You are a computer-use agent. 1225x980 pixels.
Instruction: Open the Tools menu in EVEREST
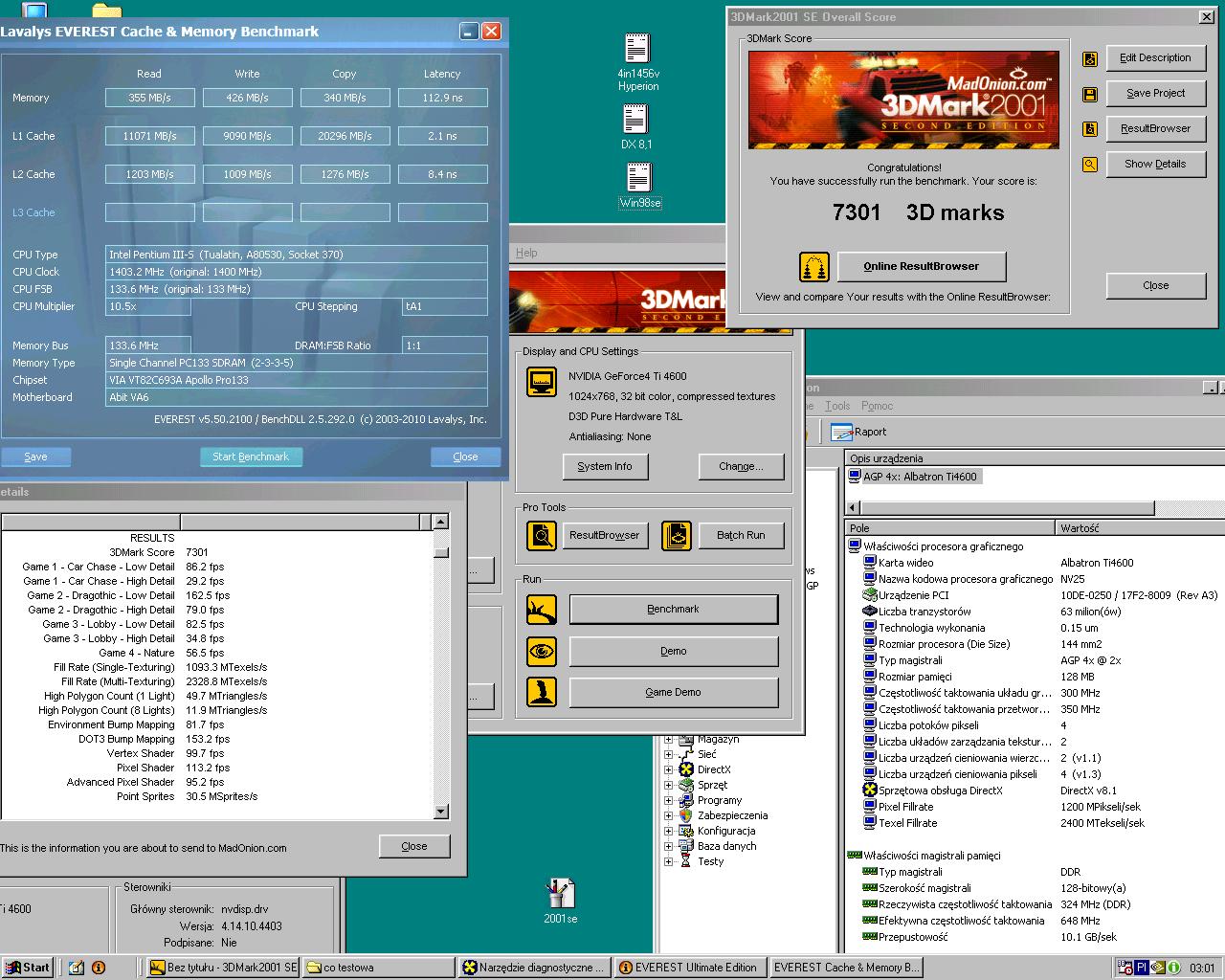[x=837, y=406]
